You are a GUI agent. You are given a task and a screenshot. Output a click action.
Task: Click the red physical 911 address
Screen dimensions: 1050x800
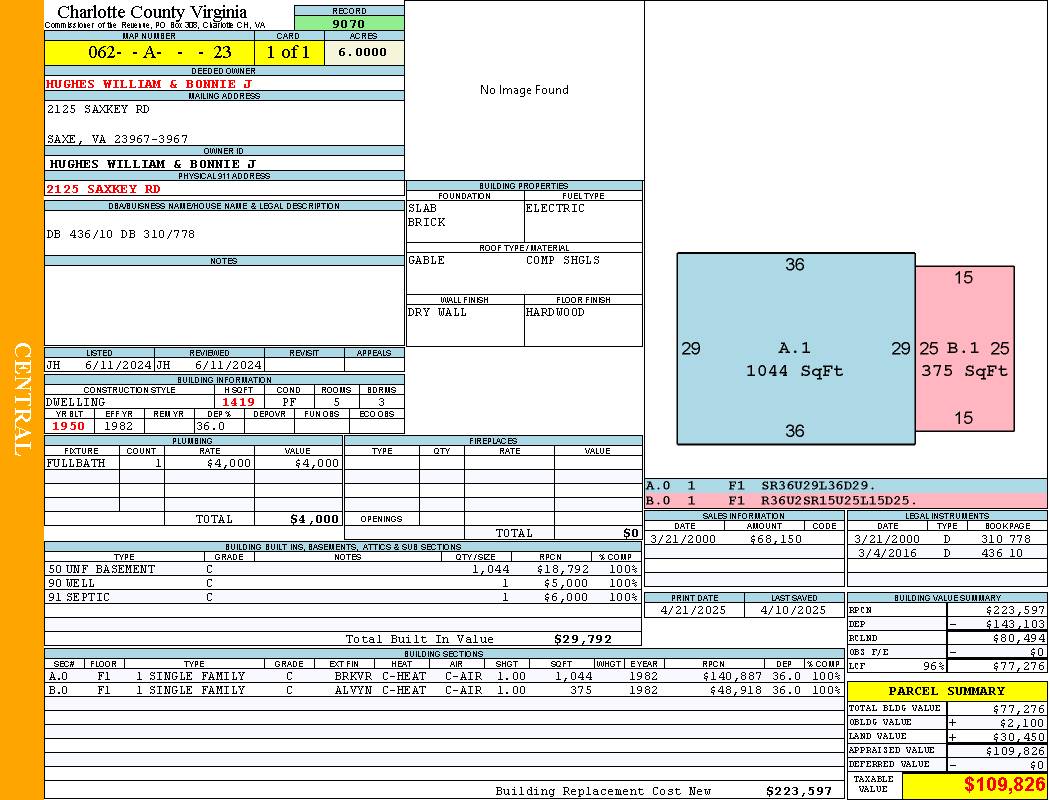pyautogui.click(x=103, y=188)
